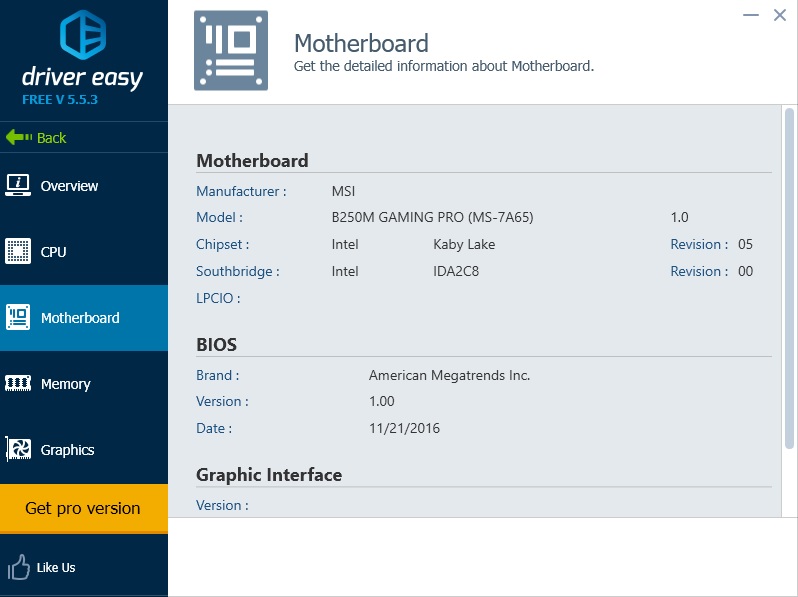
Task: Click the large Motherboard header icon
Action: pyautogui.click(x=231, y=51)
